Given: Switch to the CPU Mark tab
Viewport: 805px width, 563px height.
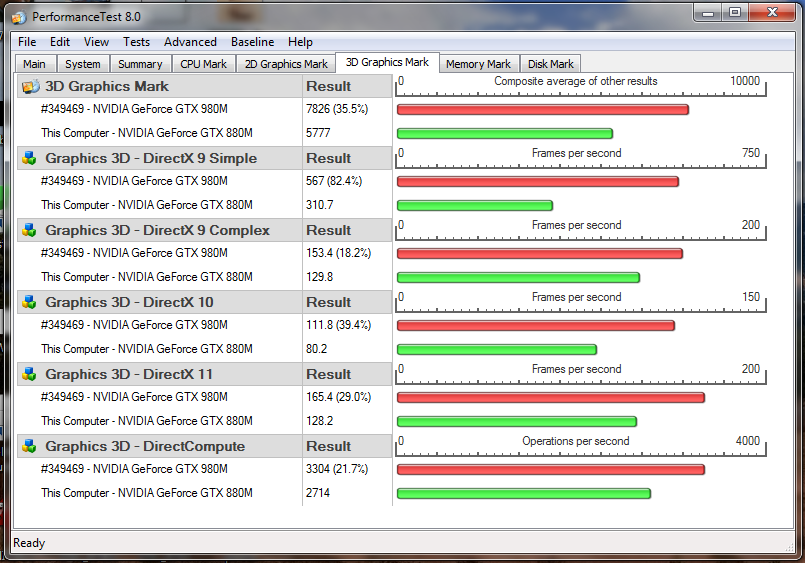Looking at the screenshot, I should [203, 64].
